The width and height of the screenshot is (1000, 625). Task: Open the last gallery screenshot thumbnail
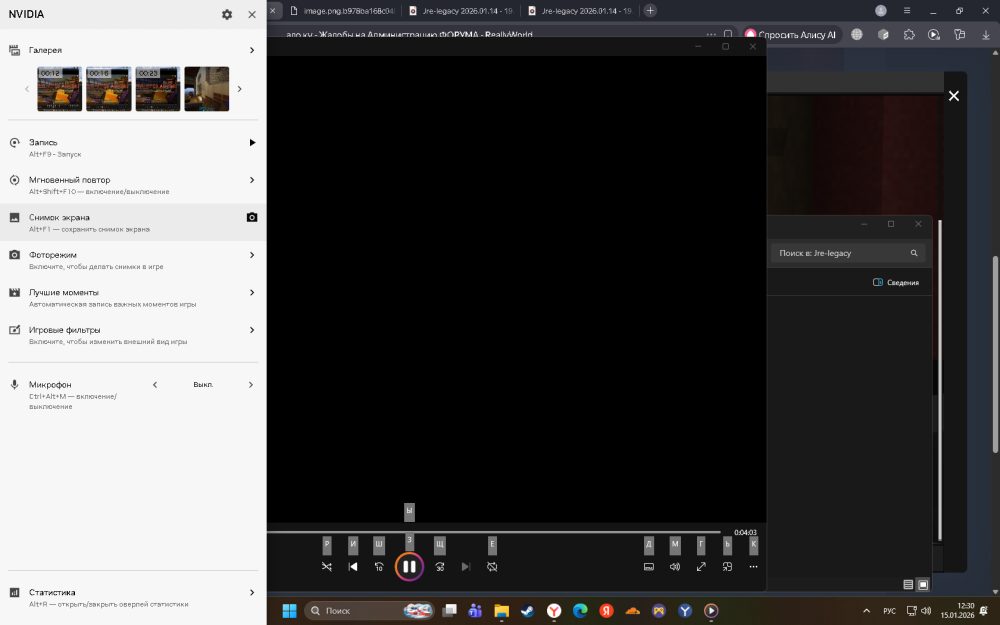coord(207,89)
